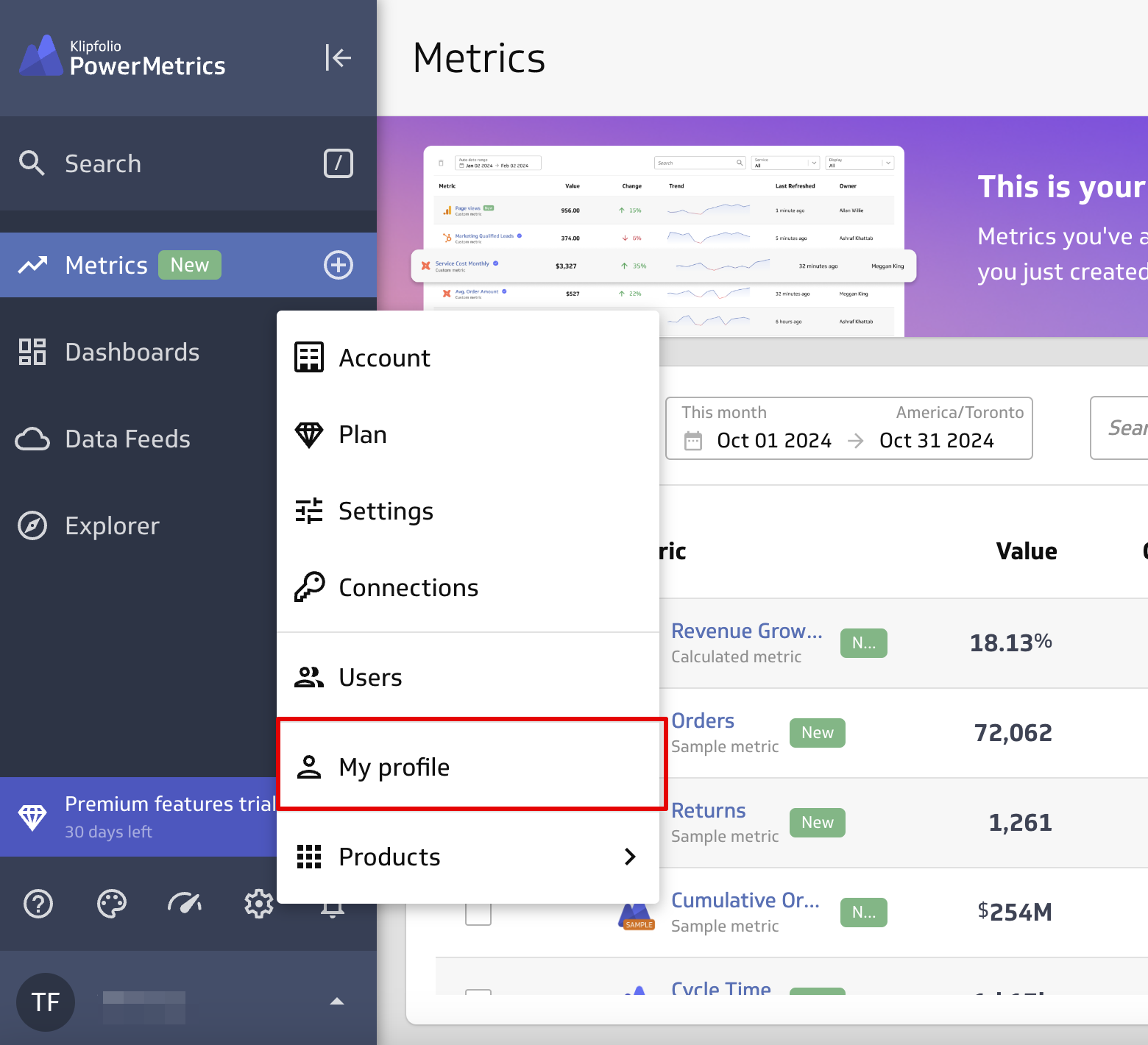Click the TF user avatar
Image resolution: width=1148 pixels, height=1045 pixels.
(x=46, y=1002)
